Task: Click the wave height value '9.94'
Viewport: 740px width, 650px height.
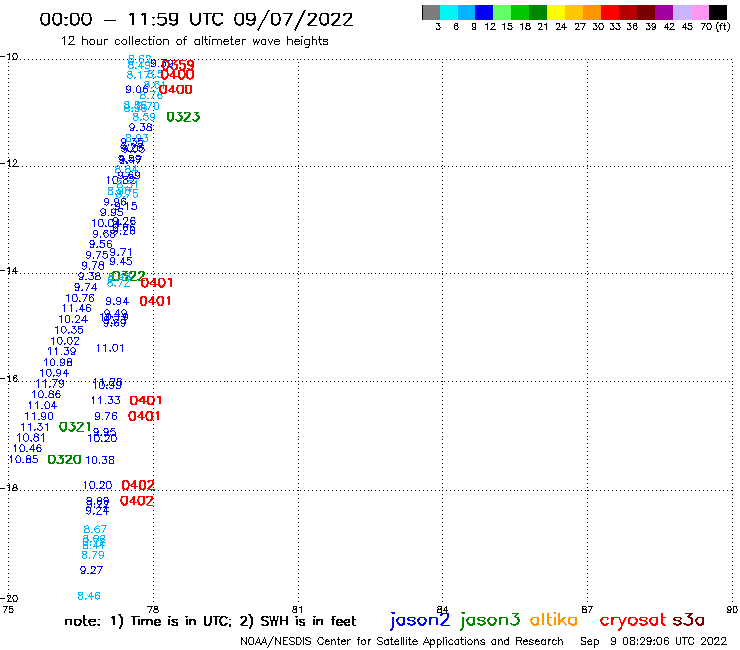Action: click(x=117, y=301)
